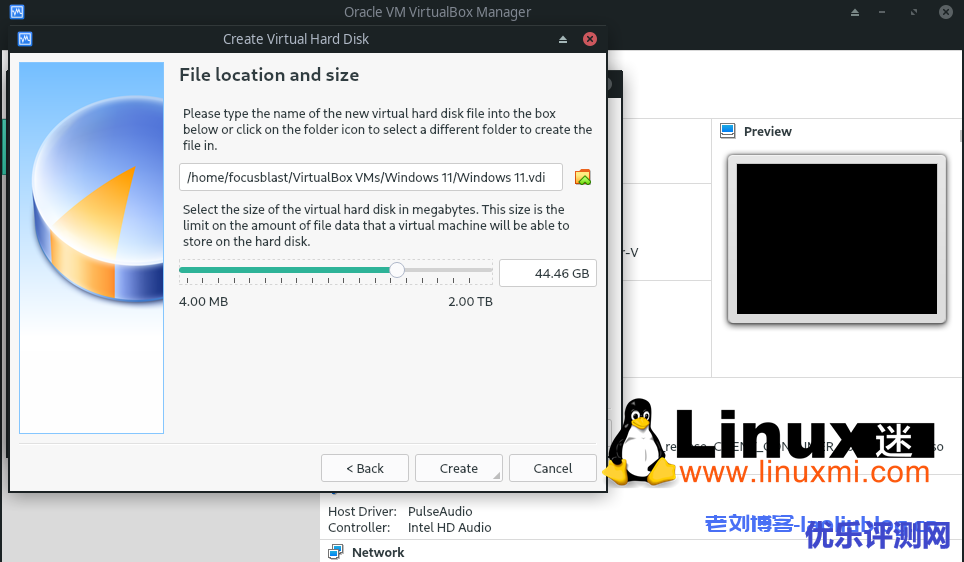
Task: Click the 44.46 GB size input field
Action: pyautogui.click(x=548, y=273)
